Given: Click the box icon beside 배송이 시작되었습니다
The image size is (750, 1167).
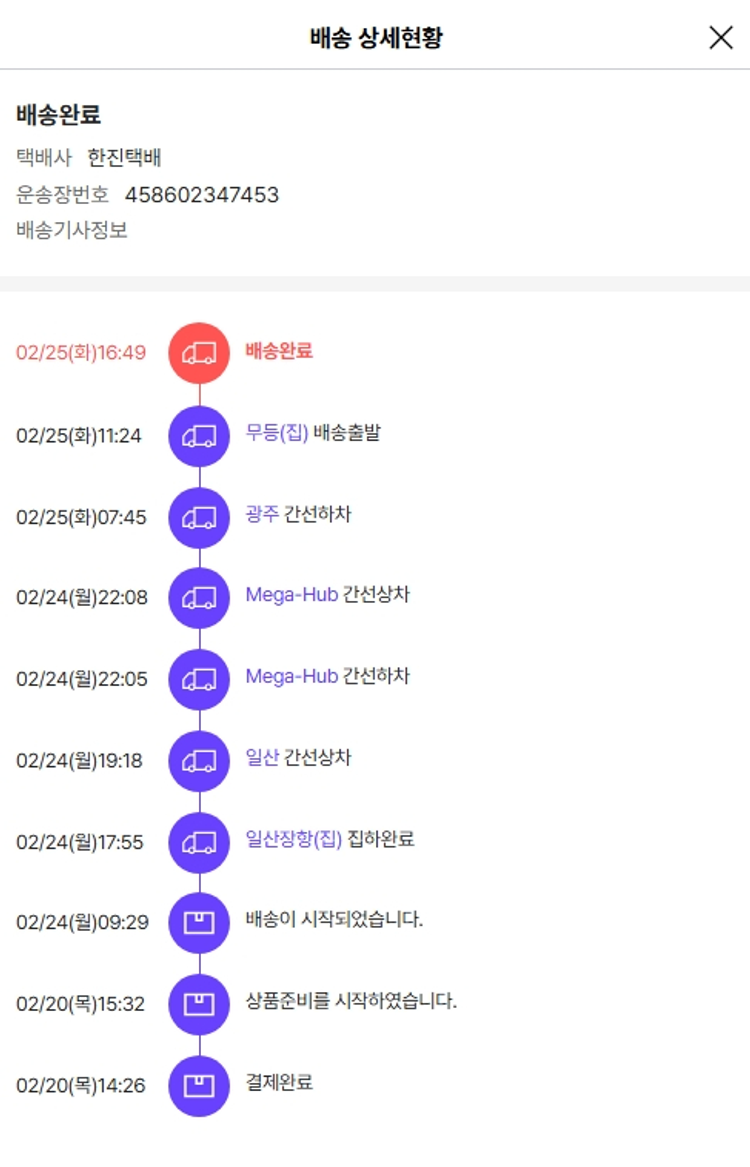Looking at the screenshot, I should [199, 922].
